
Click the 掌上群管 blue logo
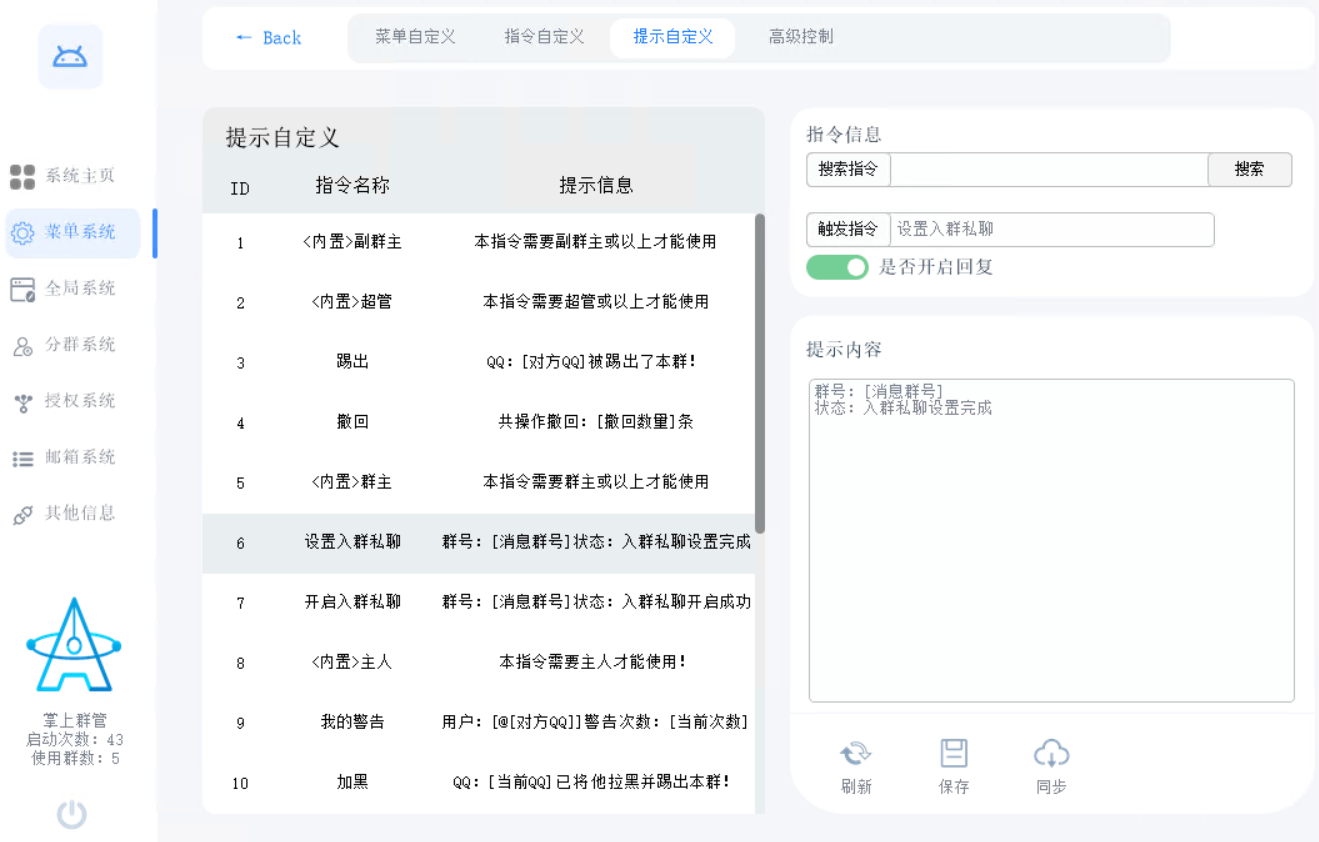[x=74, y=646]
